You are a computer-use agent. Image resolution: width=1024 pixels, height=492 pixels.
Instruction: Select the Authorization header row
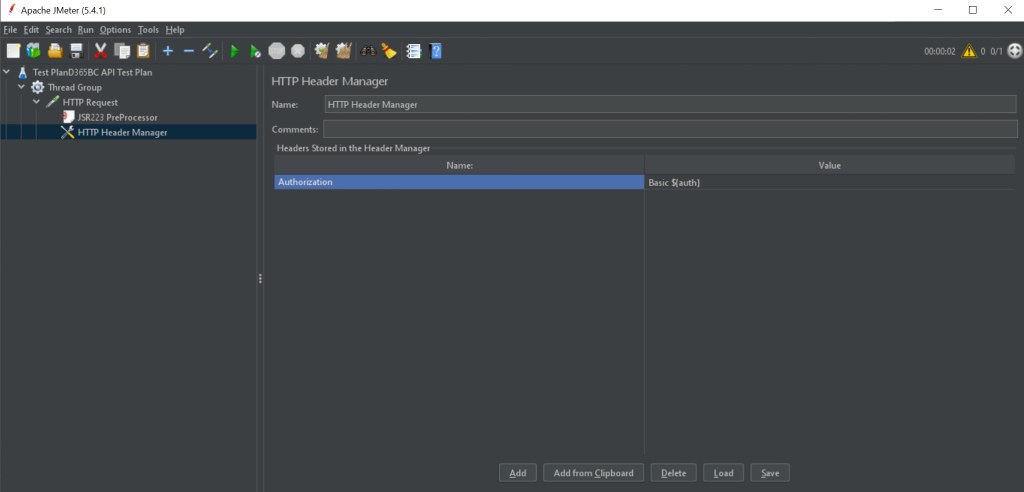point(459,182)
